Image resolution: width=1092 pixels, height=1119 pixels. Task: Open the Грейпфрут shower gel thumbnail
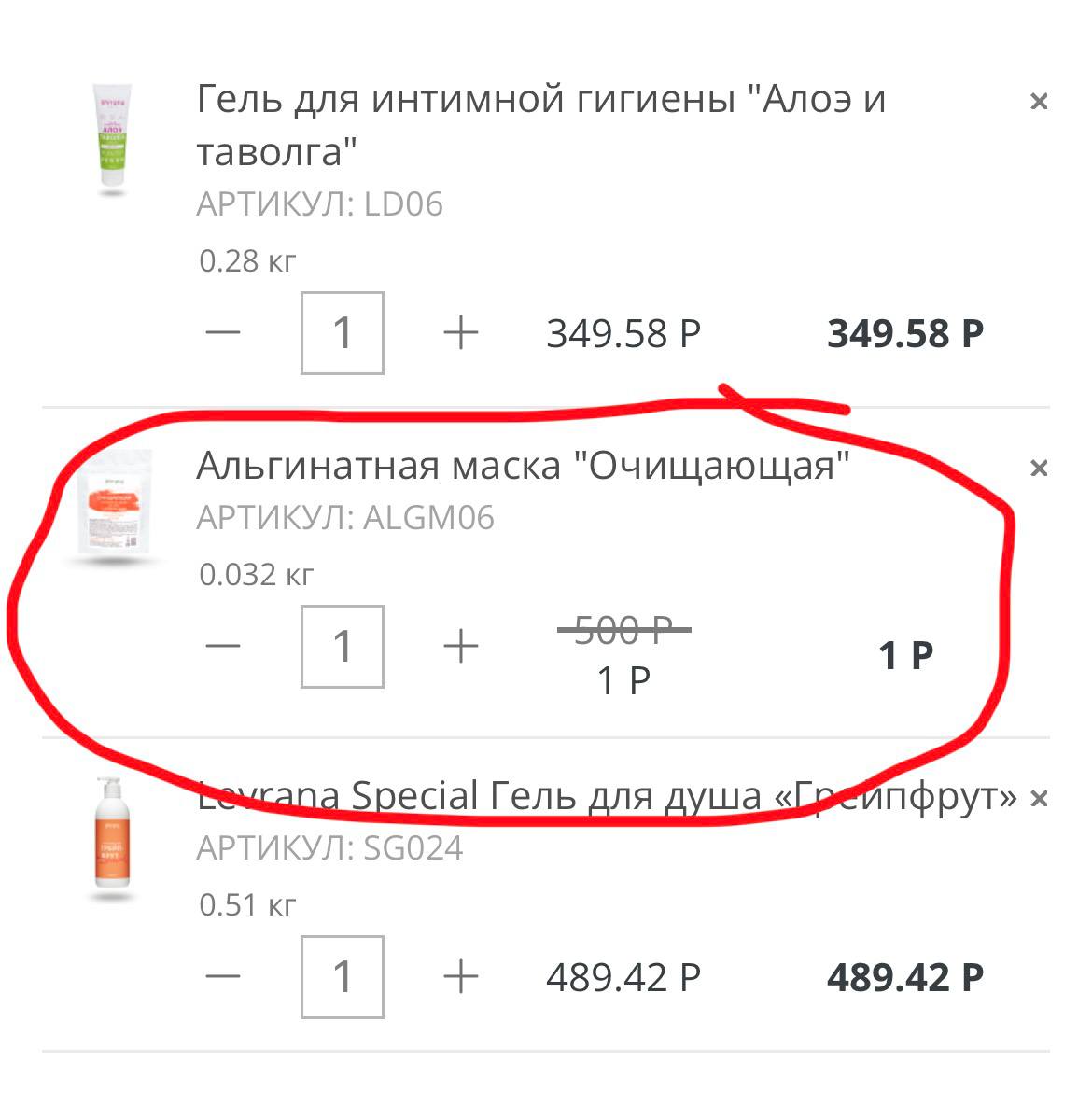click(x=111, y=834)
